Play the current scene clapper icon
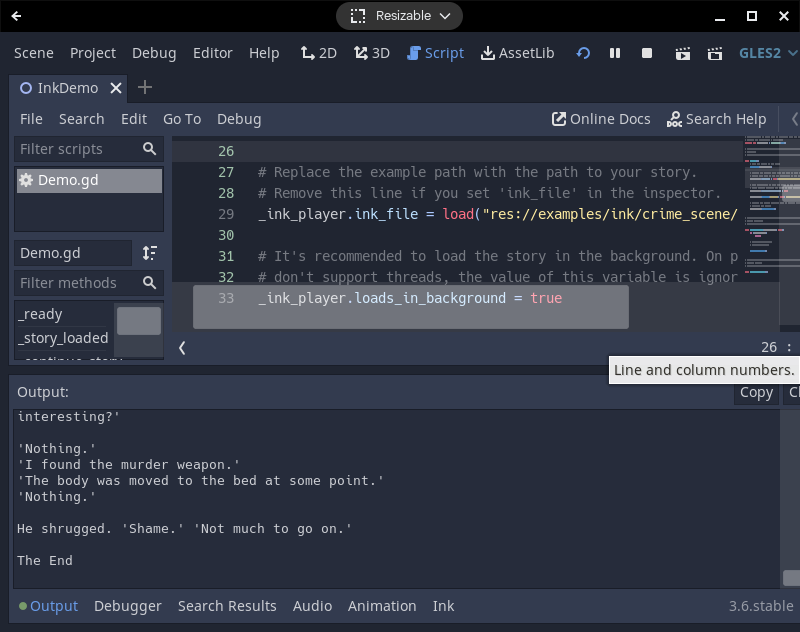 click(x=682, y=53)
